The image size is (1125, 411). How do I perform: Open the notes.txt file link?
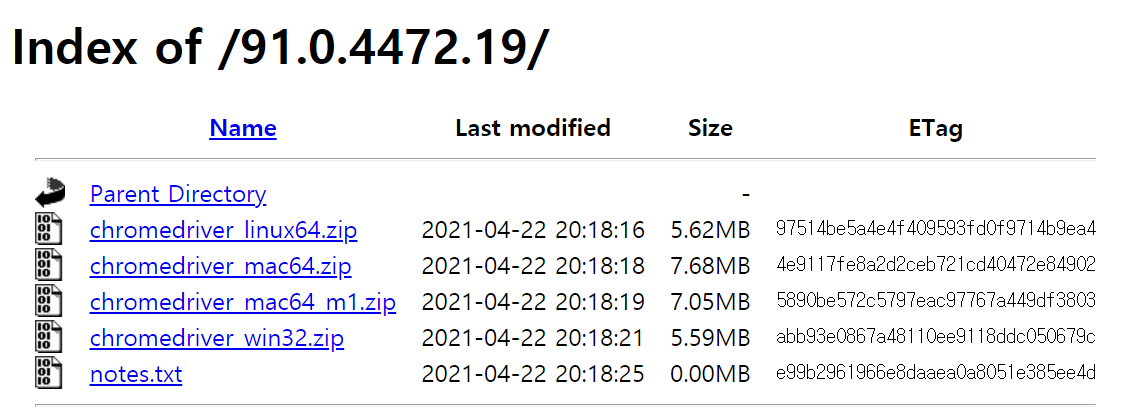point(136,374)
